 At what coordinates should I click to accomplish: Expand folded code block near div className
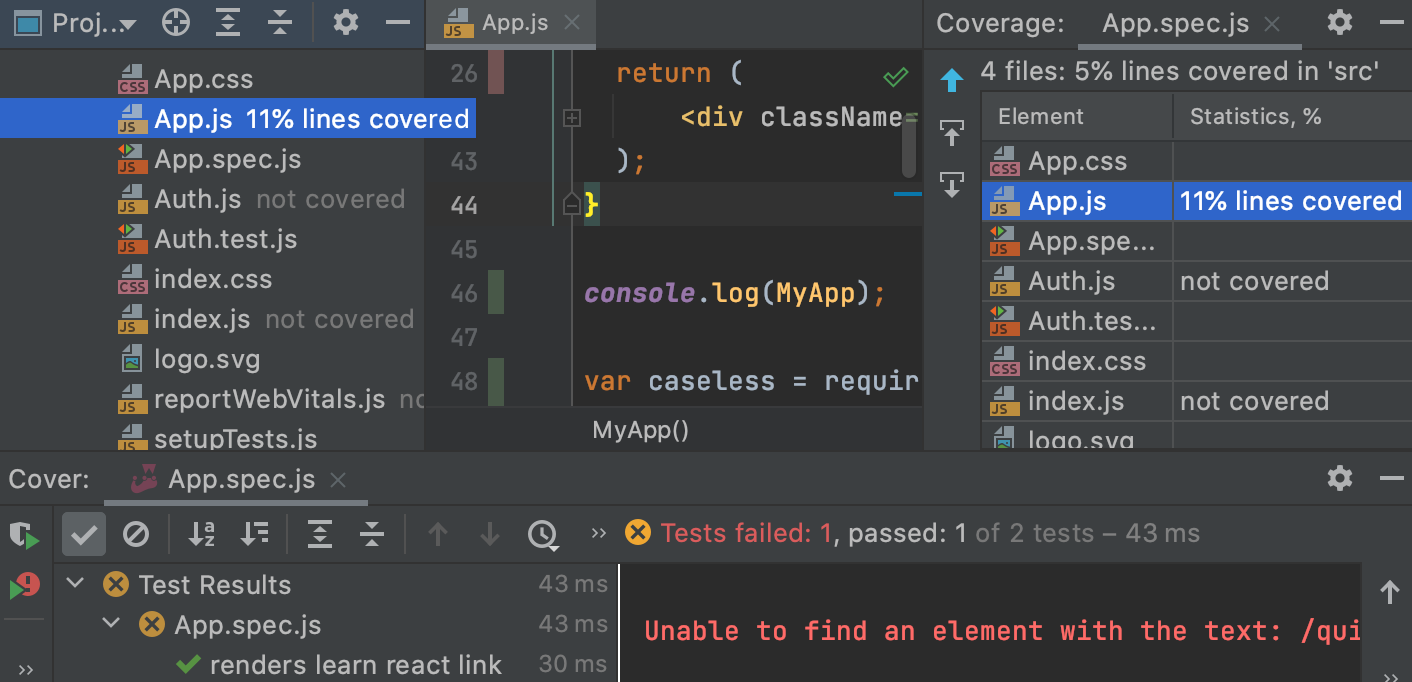571,118
